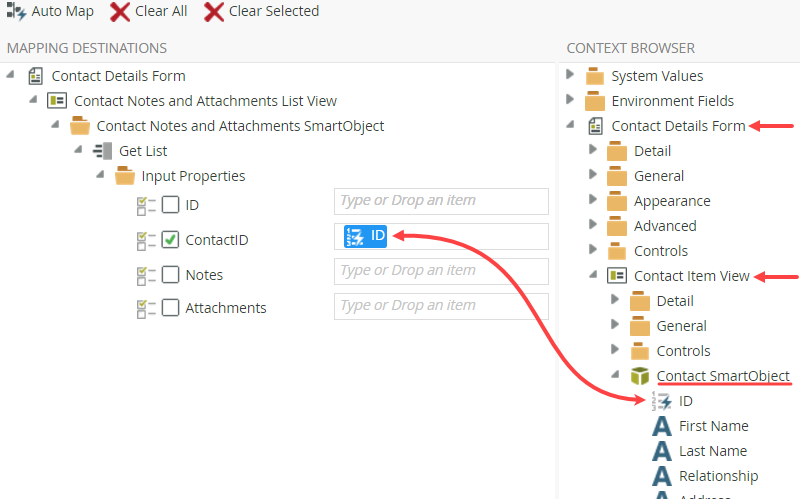Click the Get List method icon
The width and height of the screenshot is (800, 499).
pyautogui.click(x=103, y=151)
